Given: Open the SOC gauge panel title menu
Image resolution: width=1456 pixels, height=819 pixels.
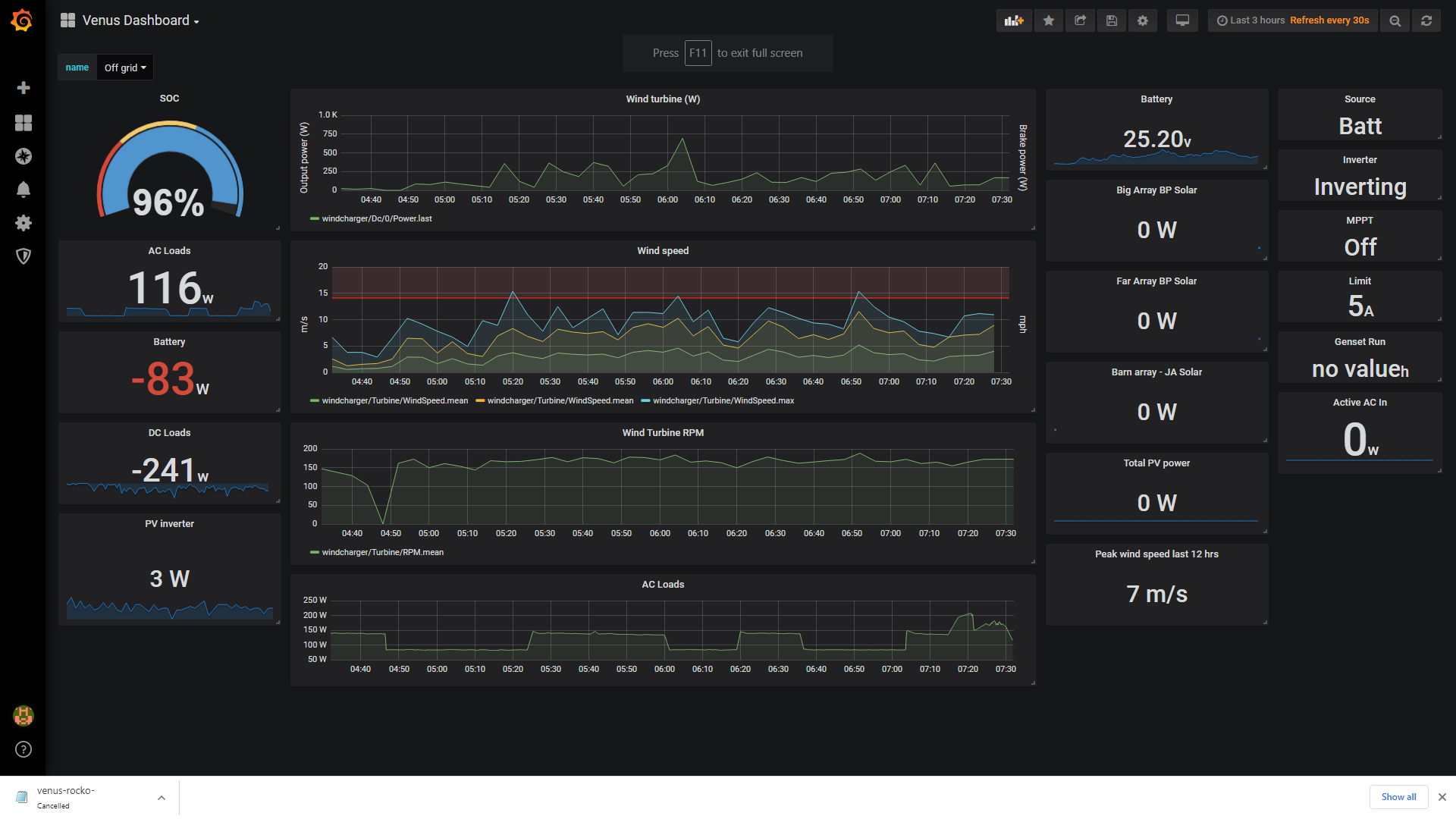Looking at the screenshot, I should coord(169,99).
